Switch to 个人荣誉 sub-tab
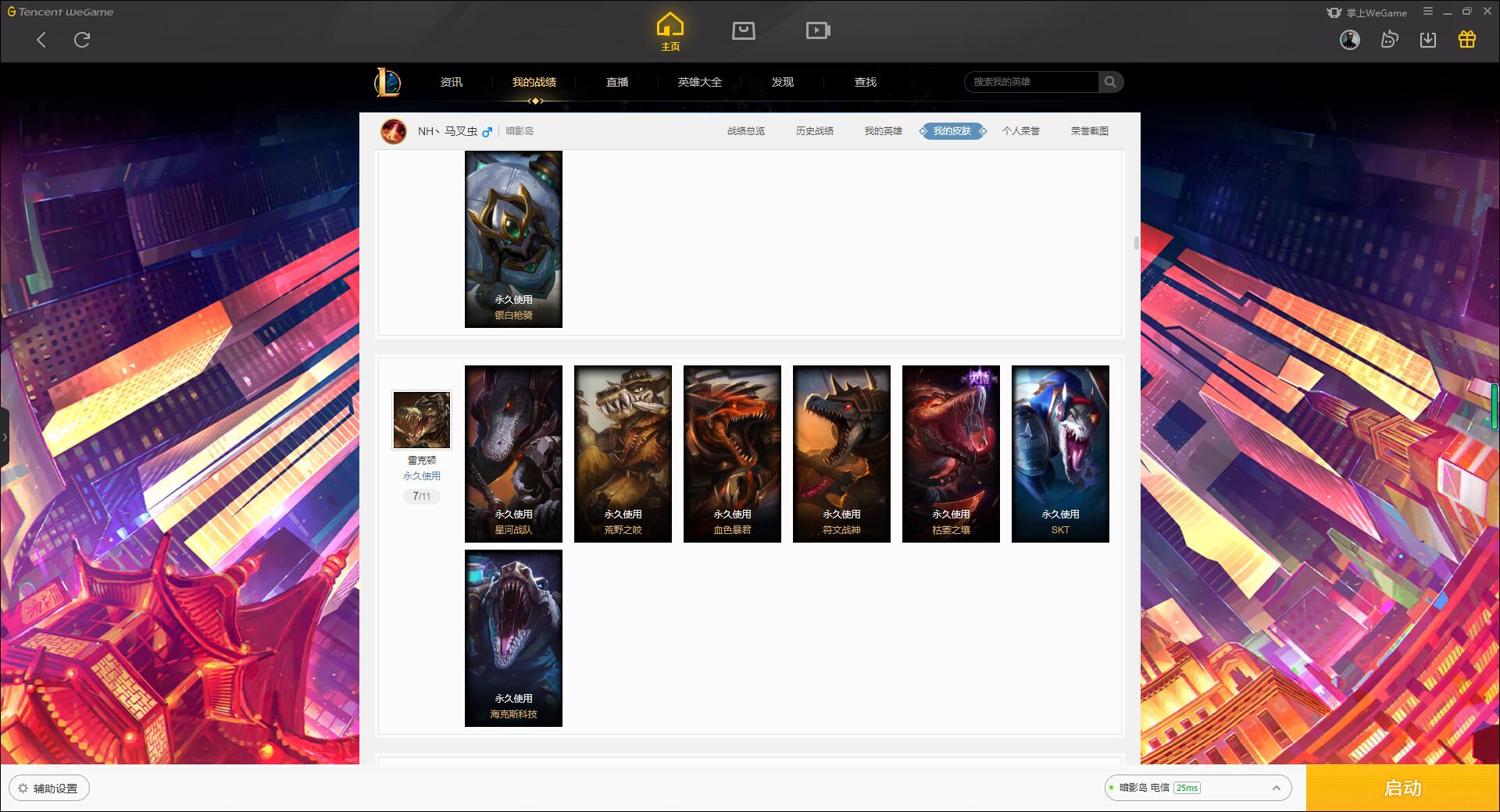1500x812 pixels. [1021, 131]
